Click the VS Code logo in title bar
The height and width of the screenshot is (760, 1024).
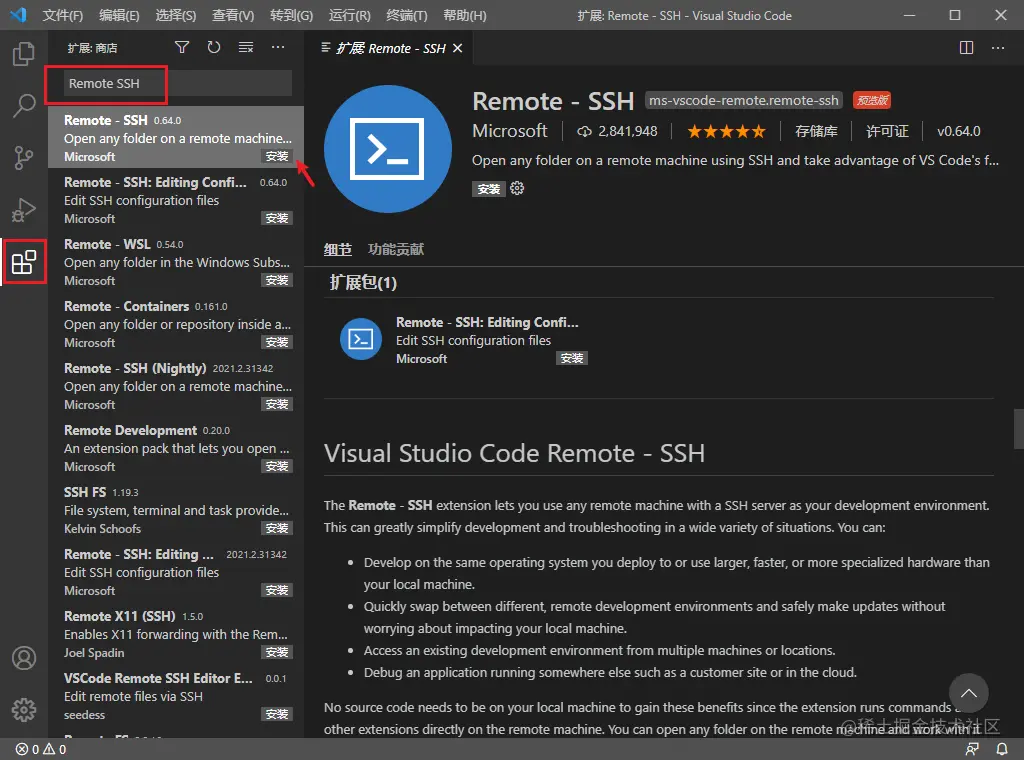click(x=18, y=15)
